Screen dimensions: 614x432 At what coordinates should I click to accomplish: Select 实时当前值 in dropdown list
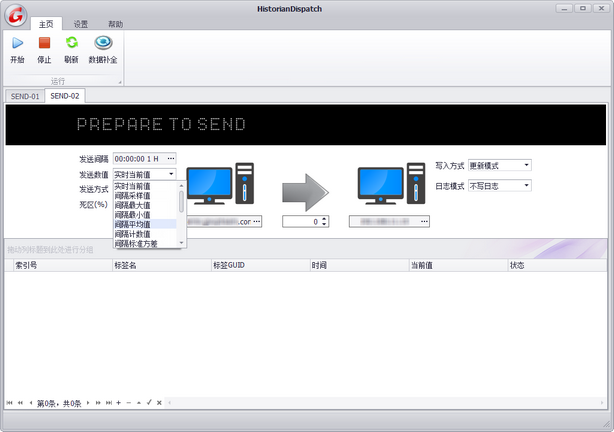point(145,186)
